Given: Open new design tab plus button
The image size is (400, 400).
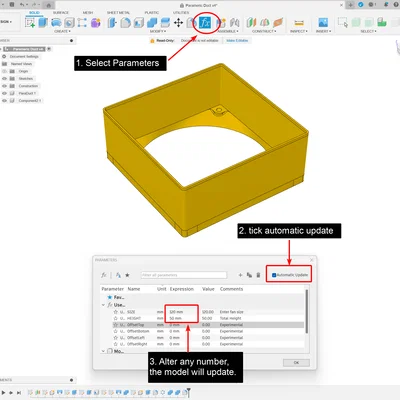Looking at the screenshot, I should point(350,5).
